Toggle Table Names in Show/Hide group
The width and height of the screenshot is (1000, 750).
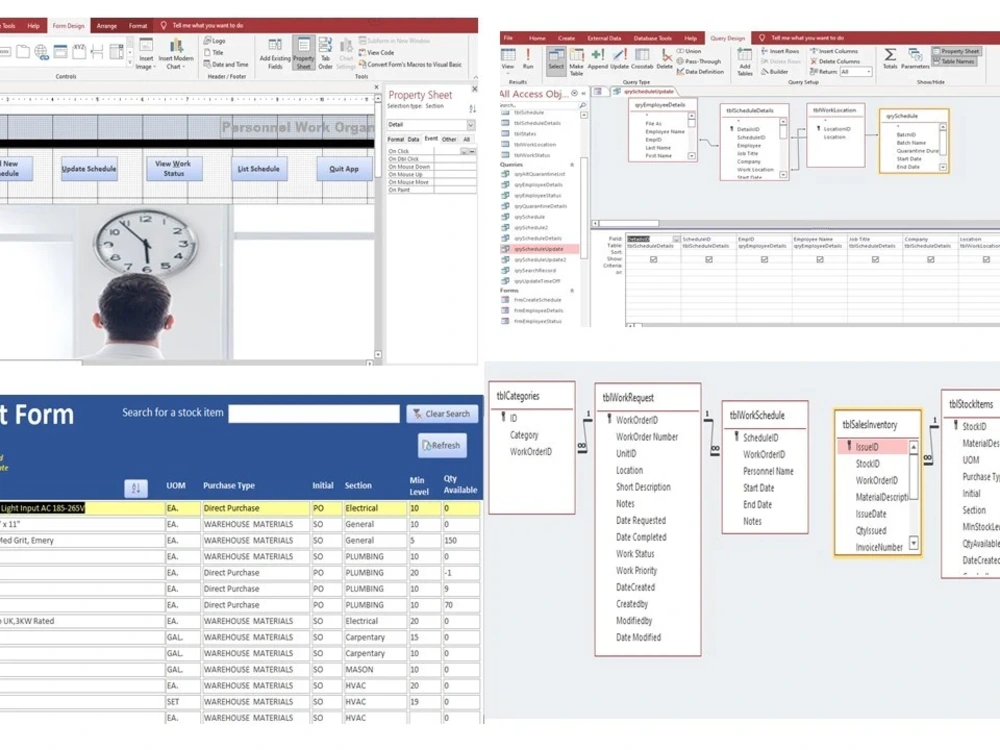click(954, 62)
